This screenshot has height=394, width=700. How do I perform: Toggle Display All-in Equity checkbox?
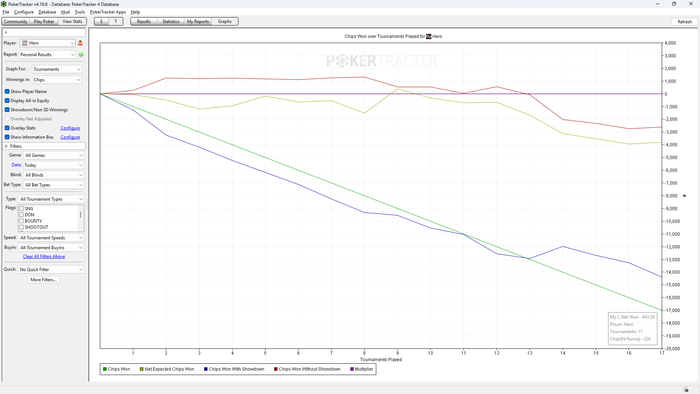click(7, 101)
